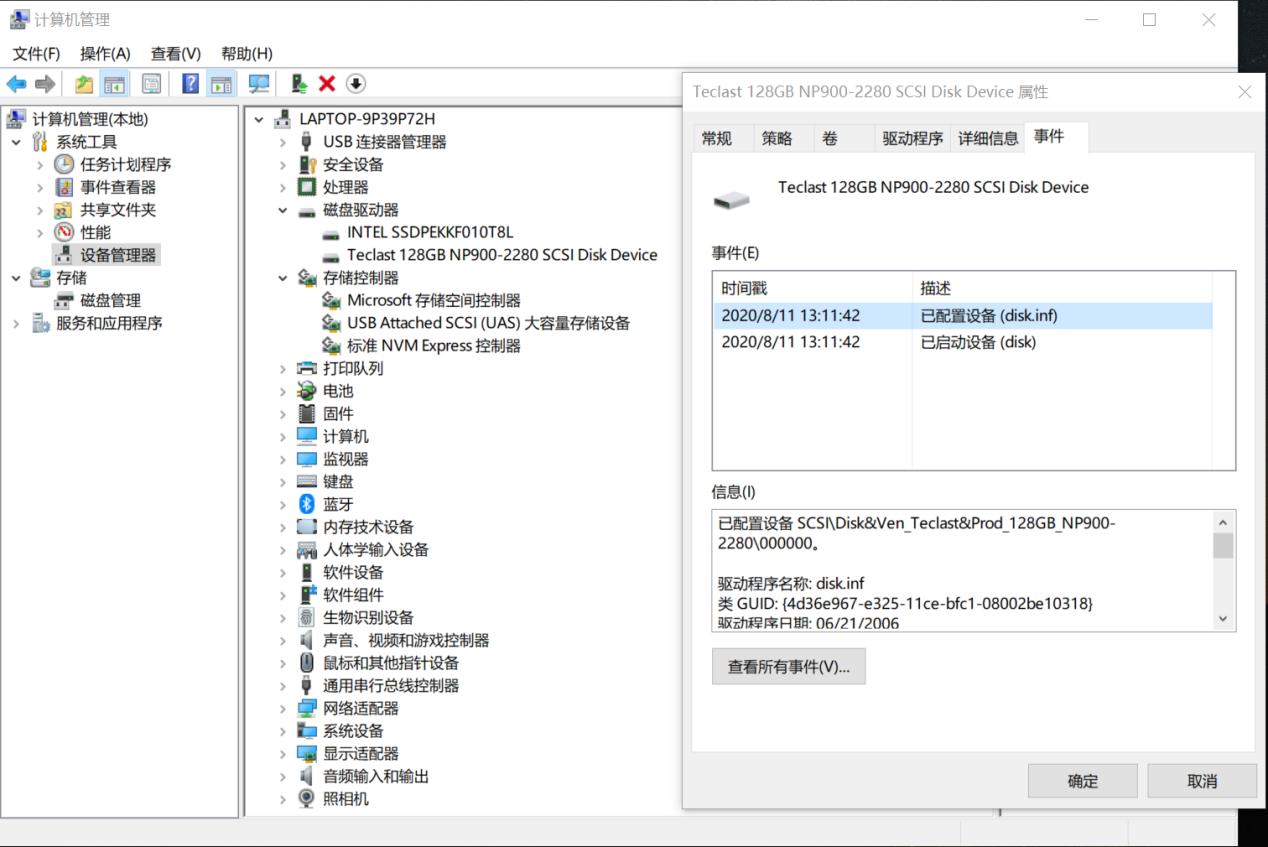Click the red Uninstall device icon

pyautogui.click(x=327, y=84)
